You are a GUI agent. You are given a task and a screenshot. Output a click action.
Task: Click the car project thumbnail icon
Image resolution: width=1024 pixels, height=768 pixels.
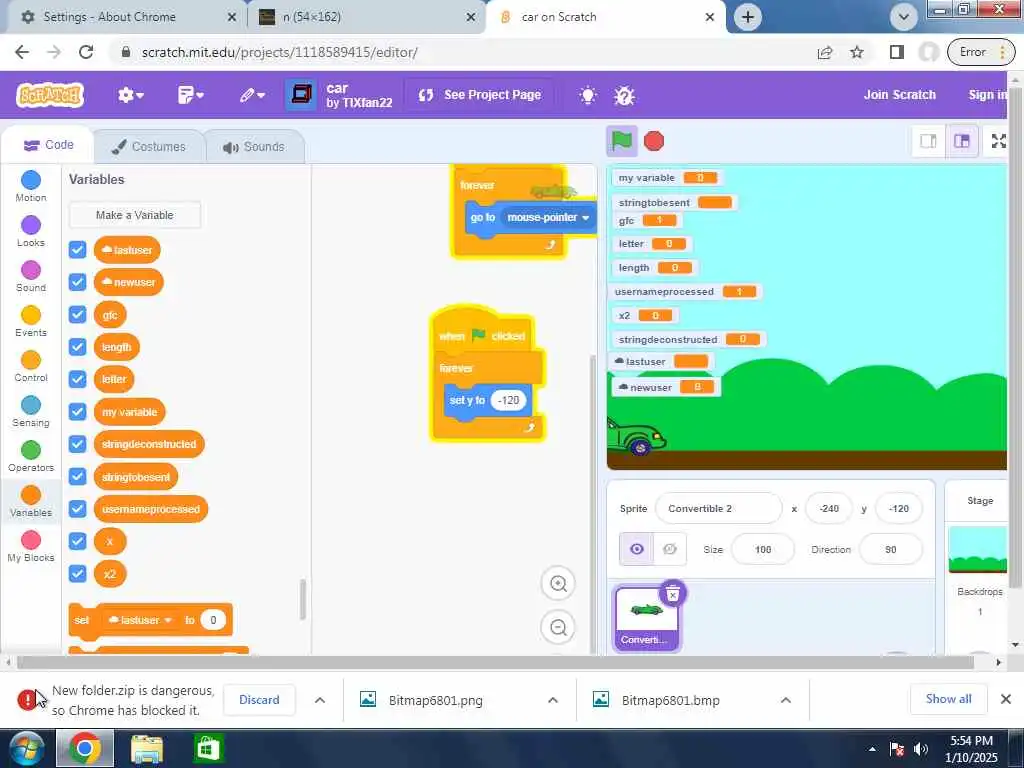pos(301,95)
